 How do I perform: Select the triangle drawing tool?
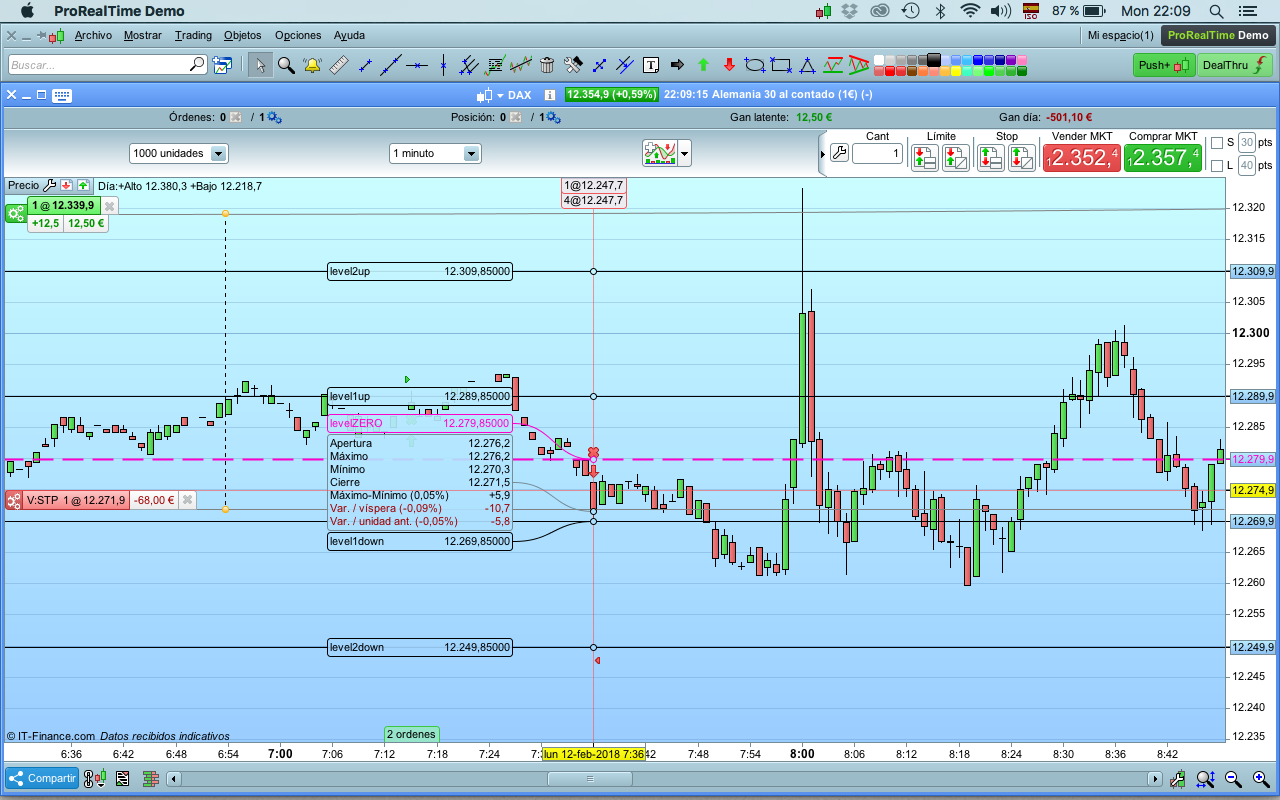[807, 65]
